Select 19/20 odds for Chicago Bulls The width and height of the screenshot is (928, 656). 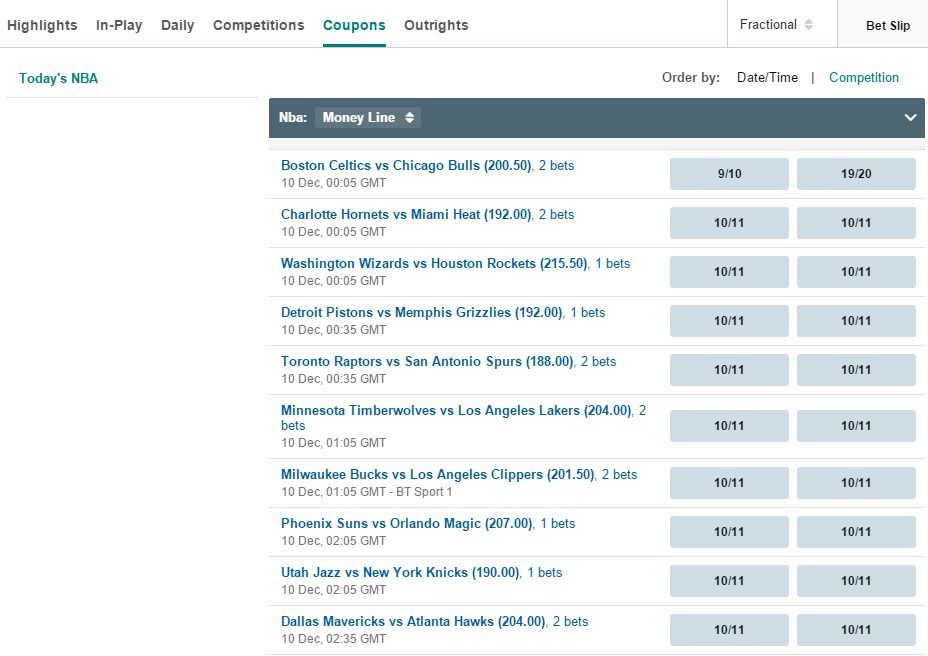tap(856, 173)
